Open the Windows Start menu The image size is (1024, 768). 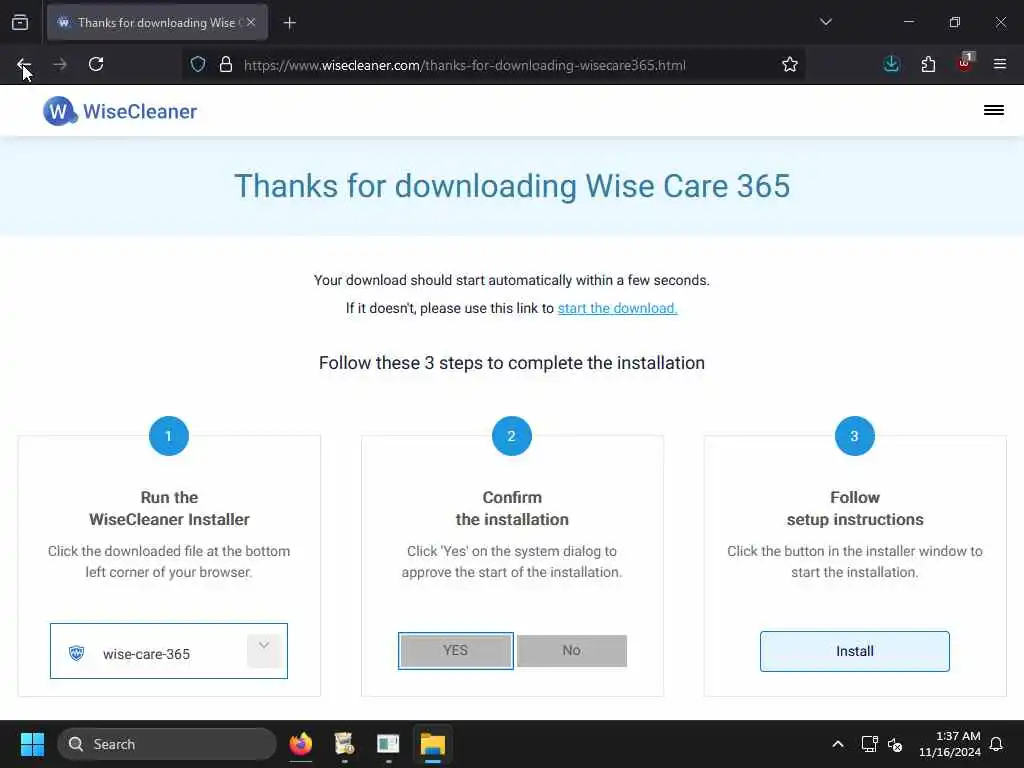(32, 744)
